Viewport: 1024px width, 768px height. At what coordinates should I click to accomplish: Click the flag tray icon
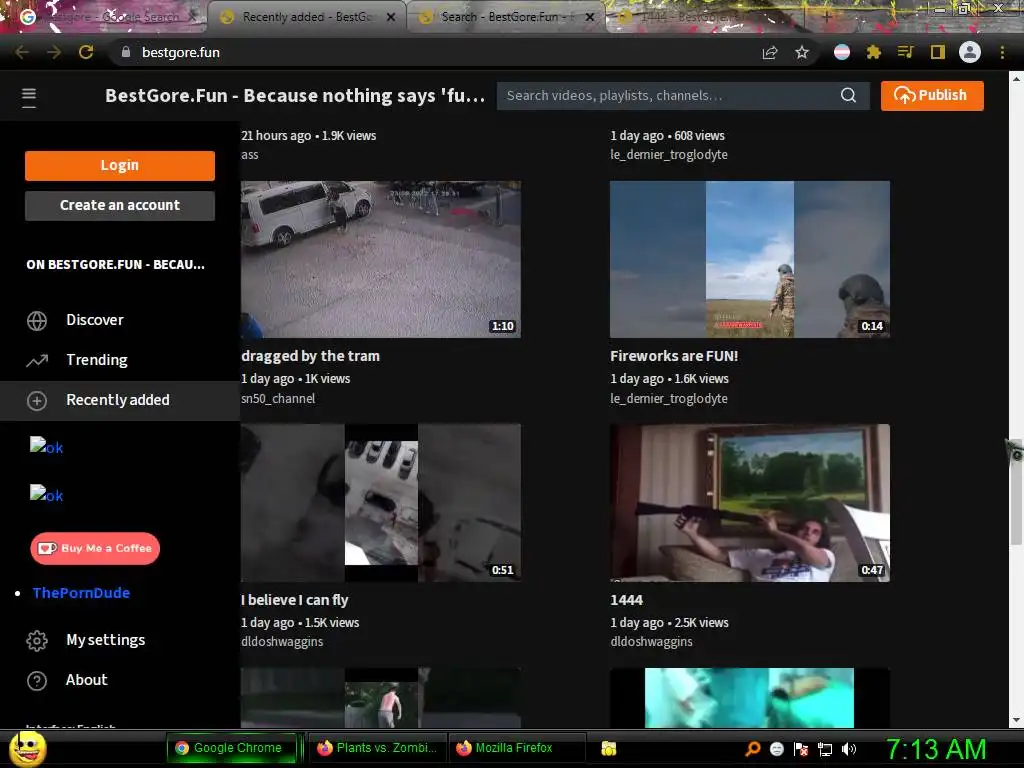[801, 749]
